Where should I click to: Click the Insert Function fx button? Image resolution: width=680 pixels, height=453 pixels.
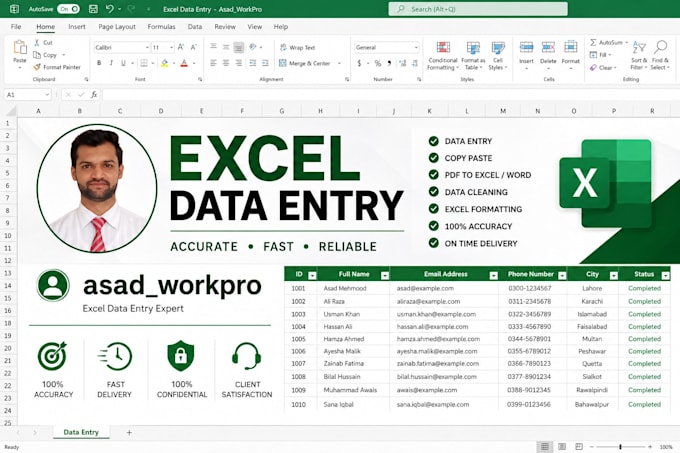tap(94, 95)
